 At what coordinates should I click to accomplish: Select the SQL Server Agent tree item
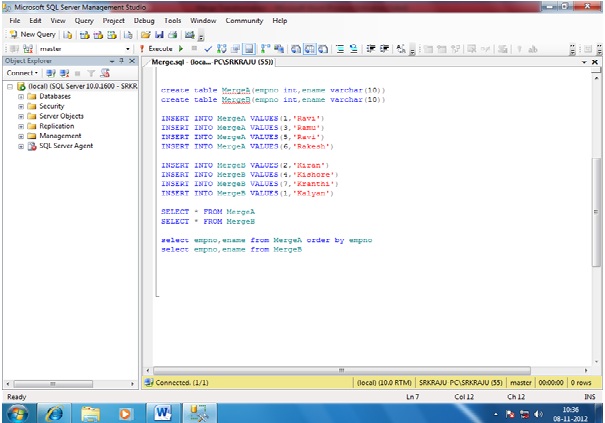pyautogui.click(x=65, y=147)
